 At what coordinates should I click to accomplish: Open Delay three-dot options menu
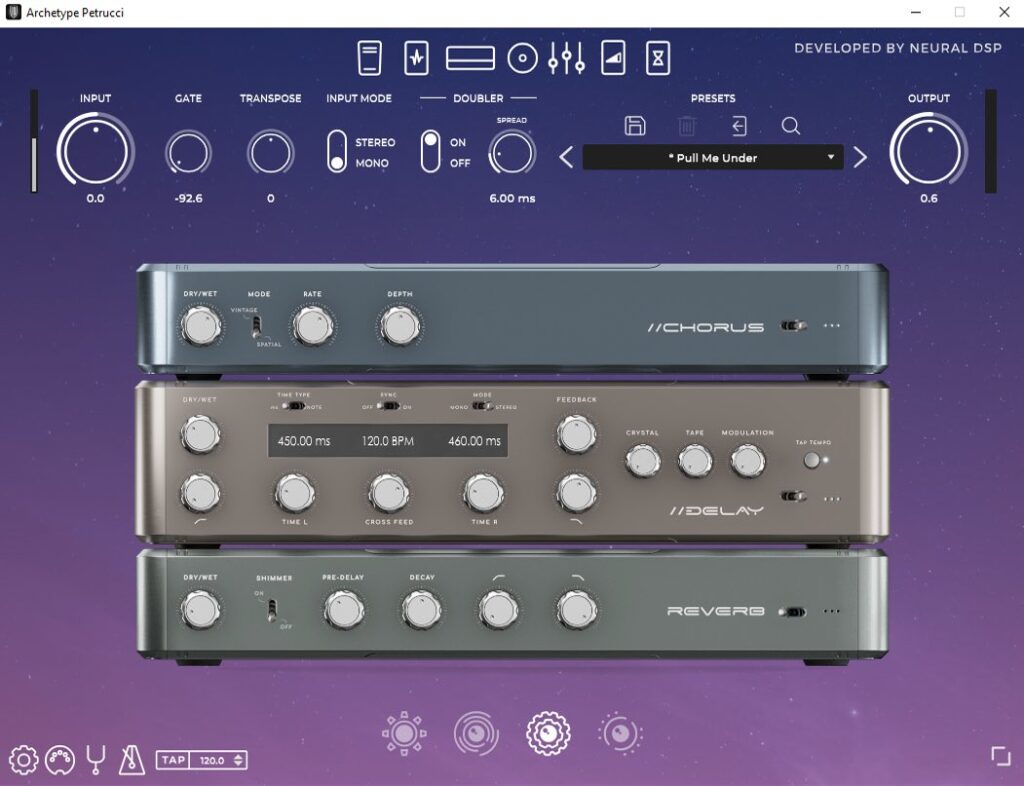point(831,499)
